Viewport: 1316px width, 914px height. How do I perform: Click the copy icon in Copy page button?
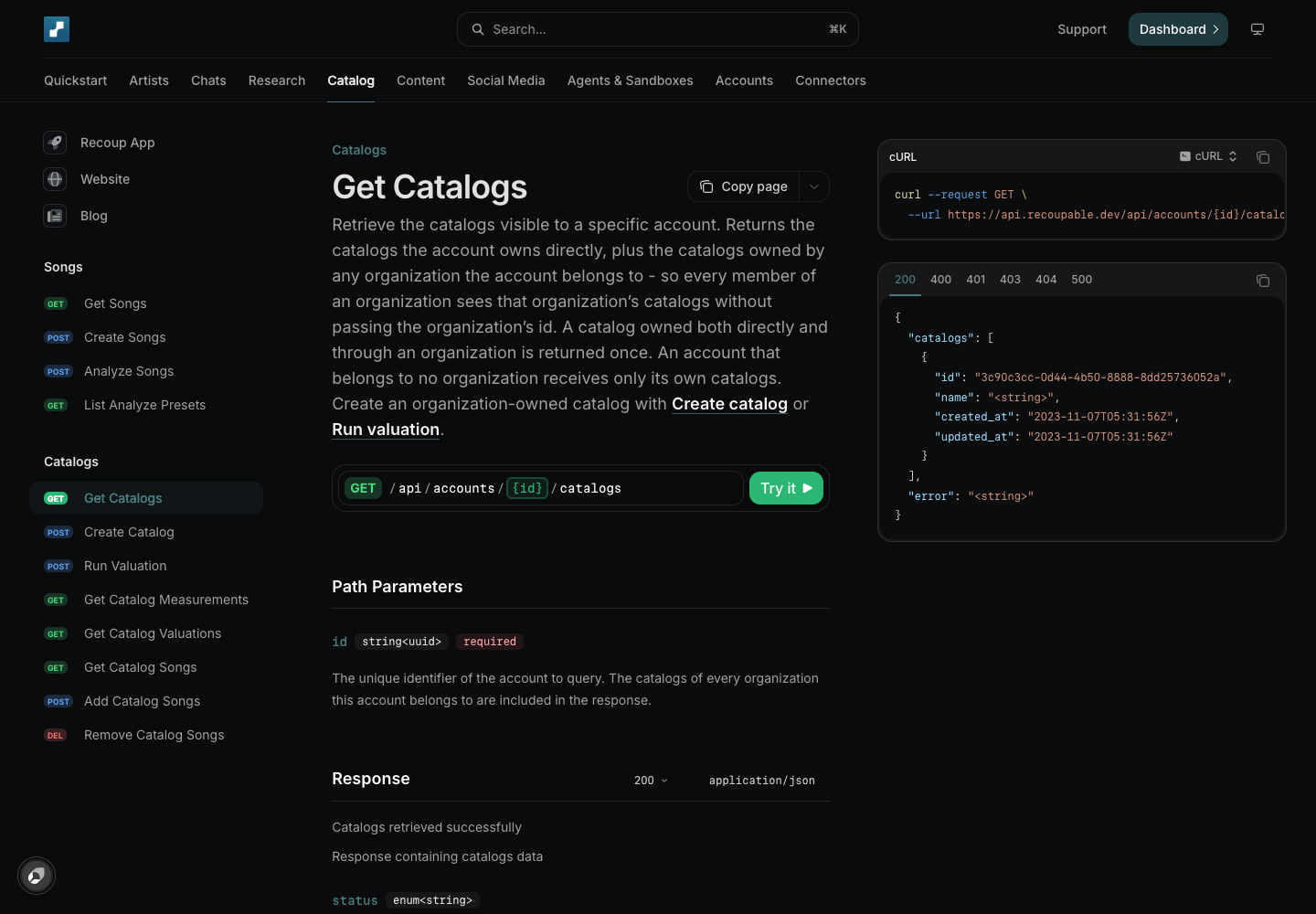point(706,186)
